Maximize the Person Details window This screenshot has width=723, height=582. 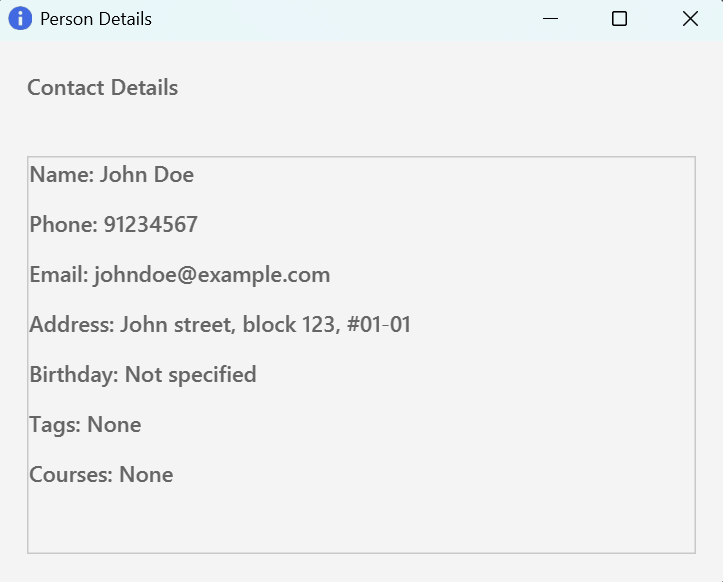619,19
